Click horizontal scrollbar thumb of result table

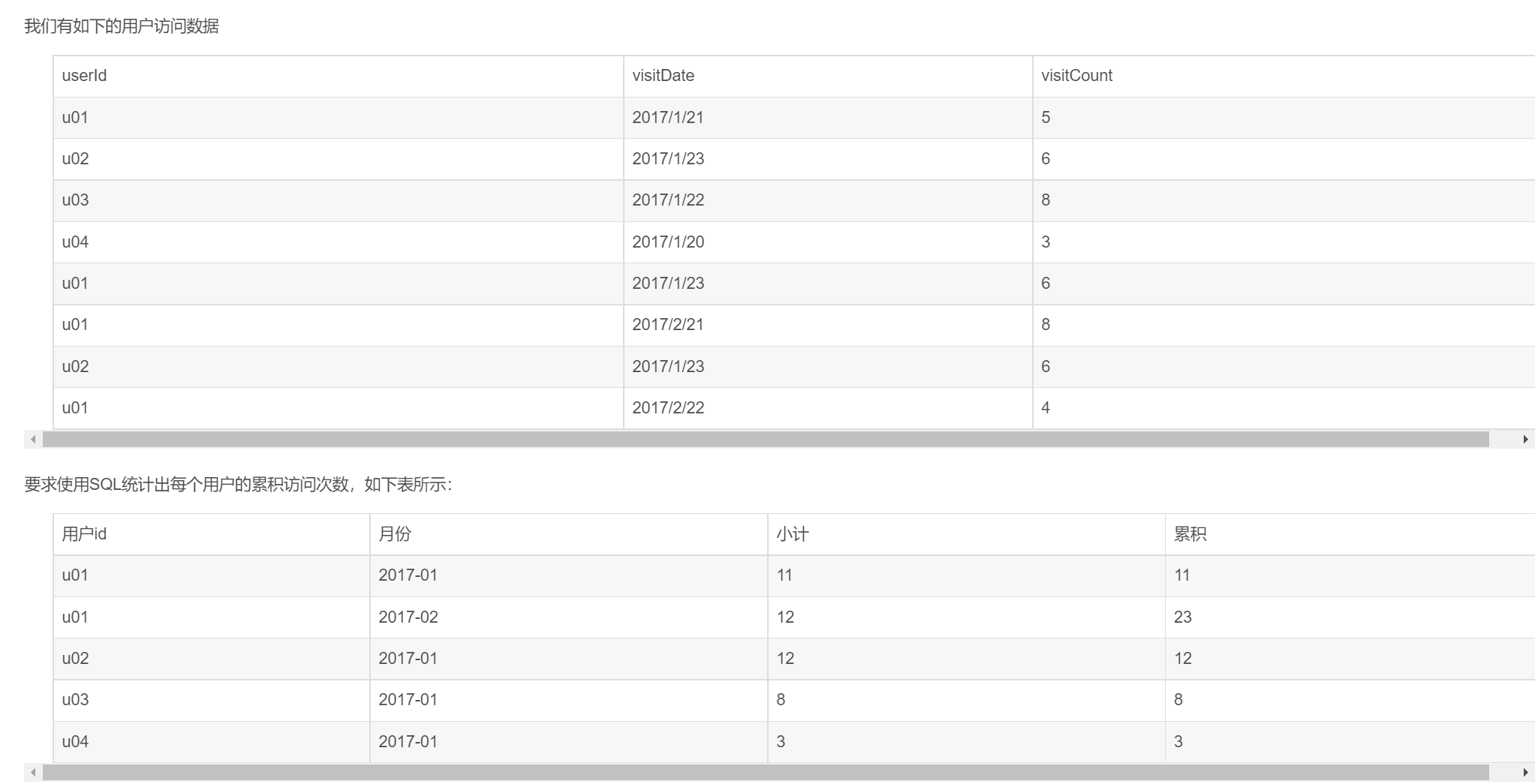click(766, 773)
